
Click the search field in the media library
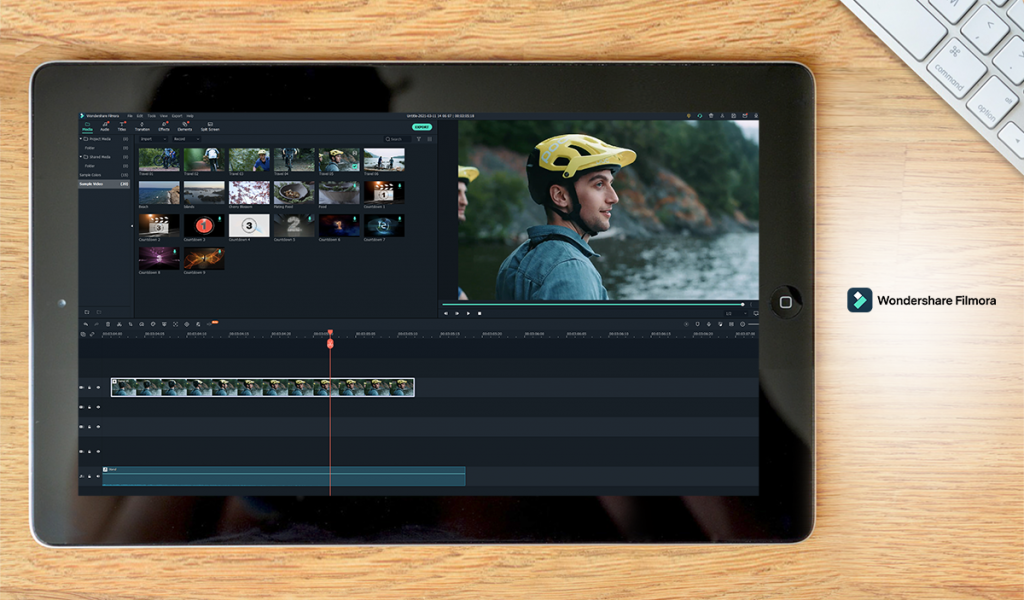pos(397,139)
